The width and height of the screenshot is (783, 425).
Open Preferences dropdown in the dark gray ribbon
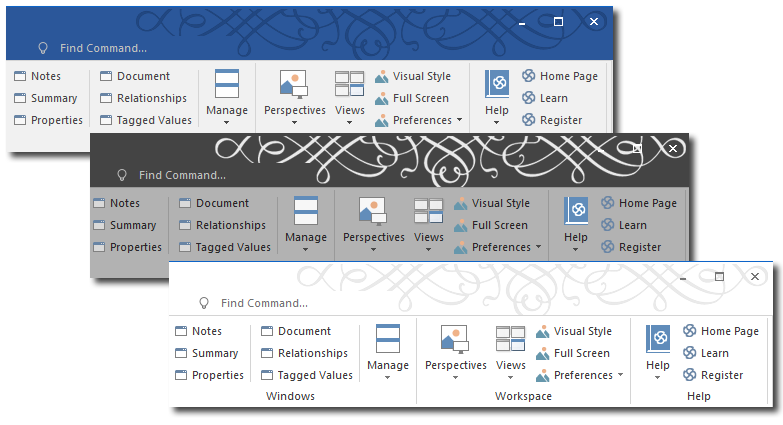click(505, 247)
